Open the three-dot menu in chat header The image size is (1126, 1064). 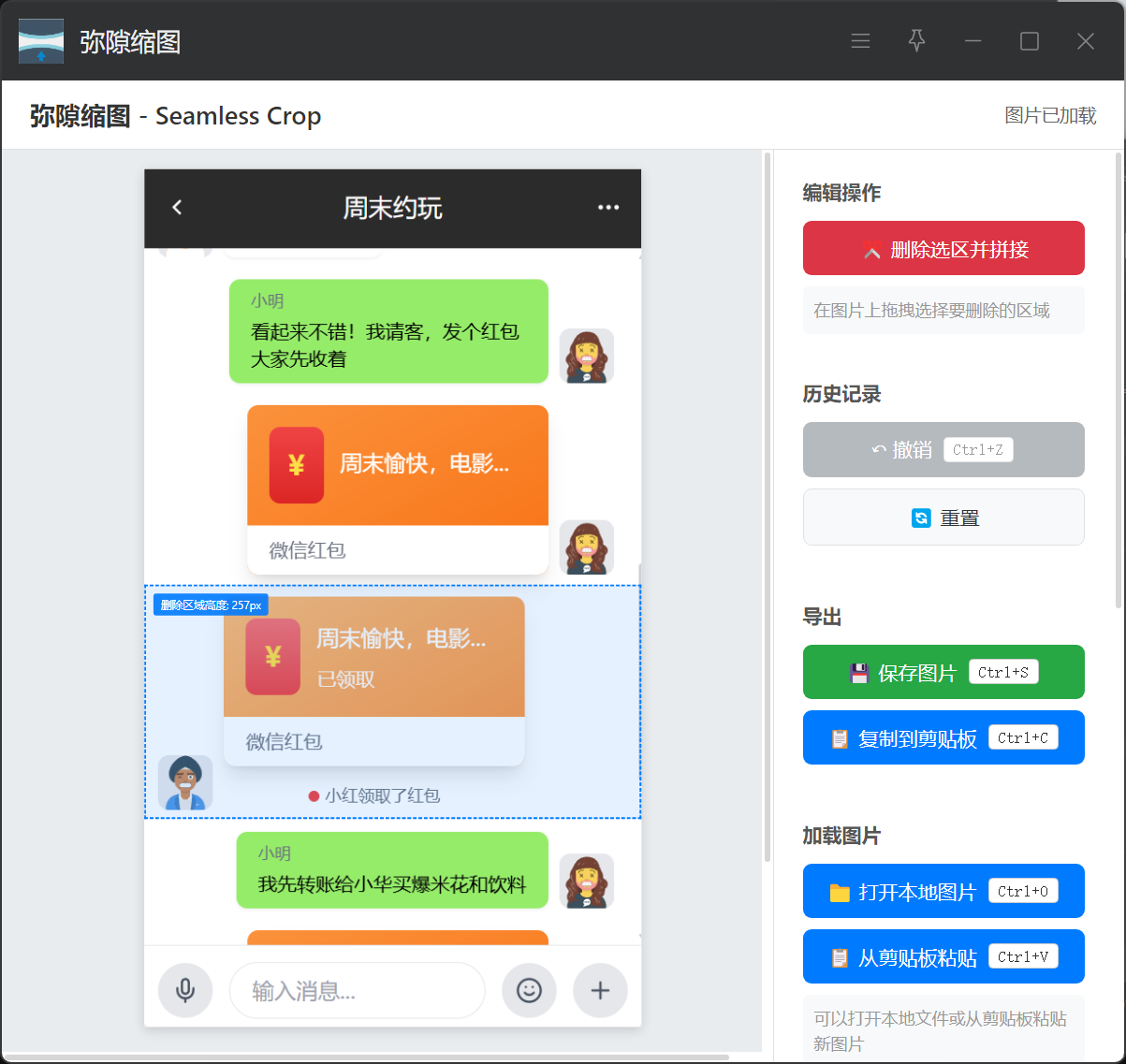608,208
